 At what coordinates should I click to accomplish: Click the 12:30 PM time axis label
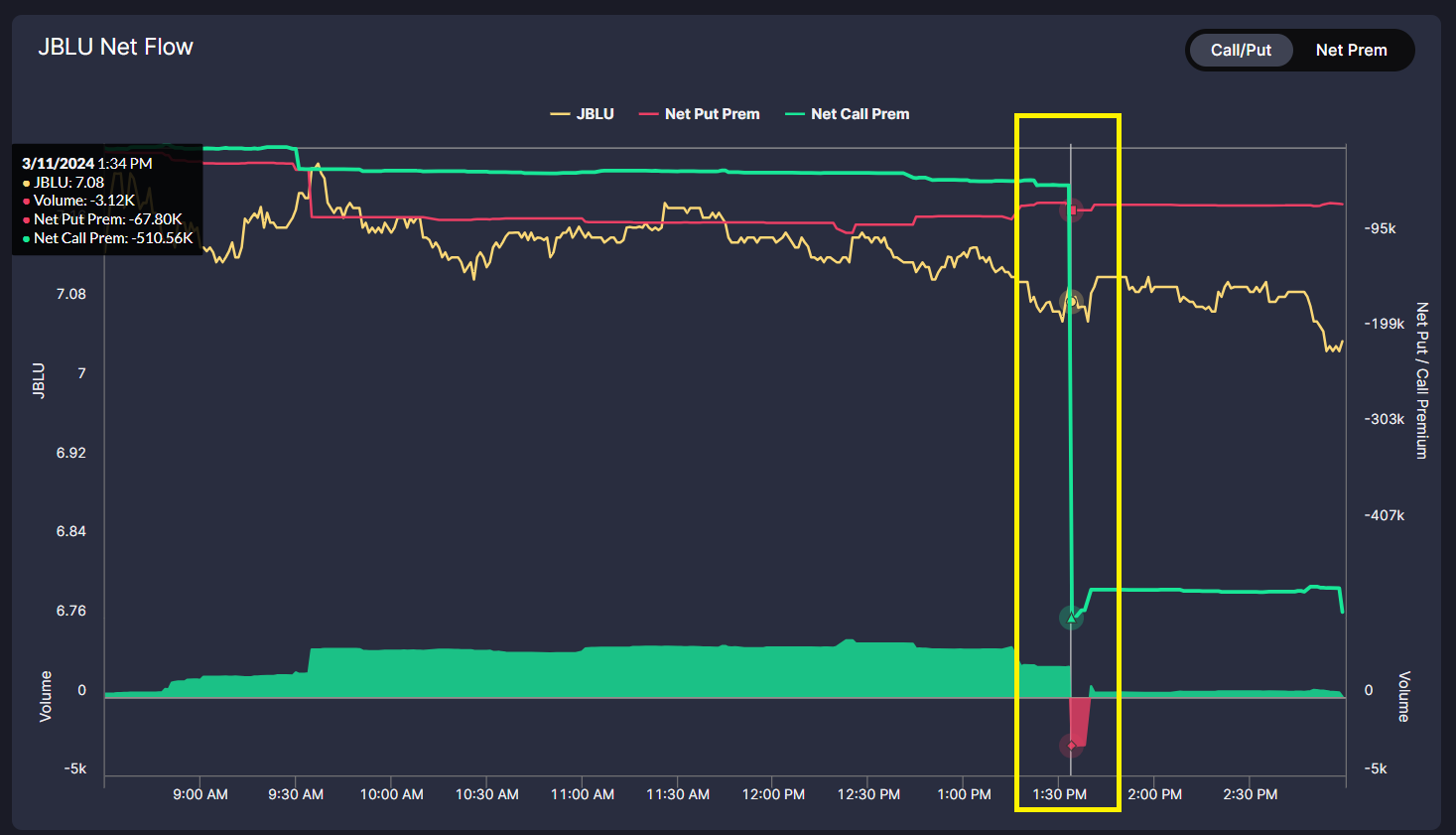(868, 794)
